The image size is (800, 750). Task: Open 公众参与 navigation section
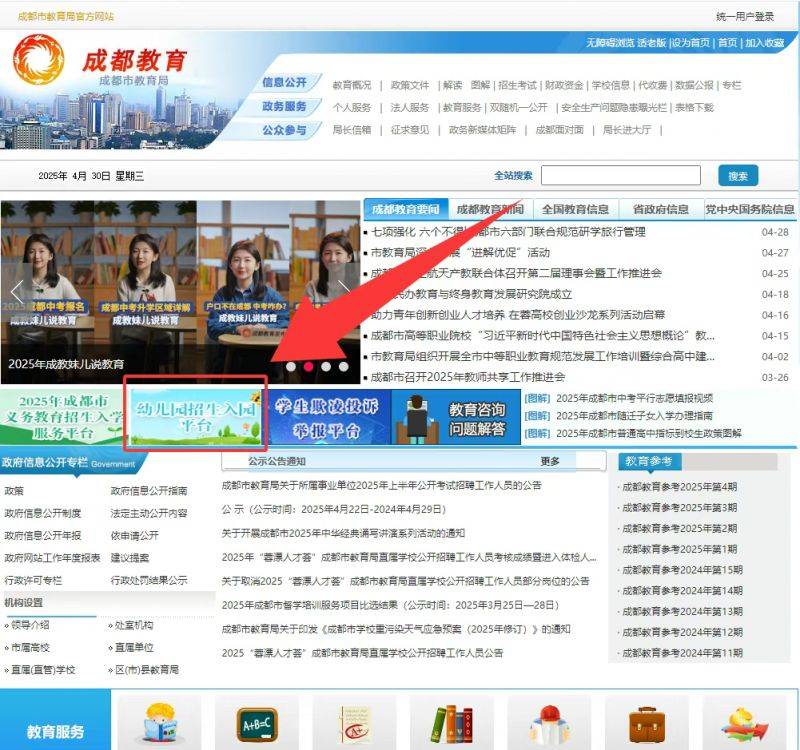[x=284, y=130]
